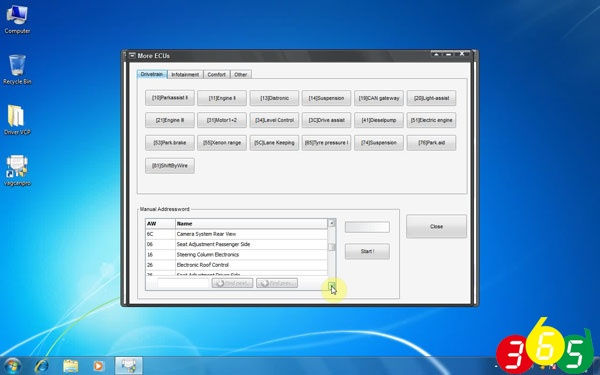Click the Close button in More ECUs

(x=436, y=227)
